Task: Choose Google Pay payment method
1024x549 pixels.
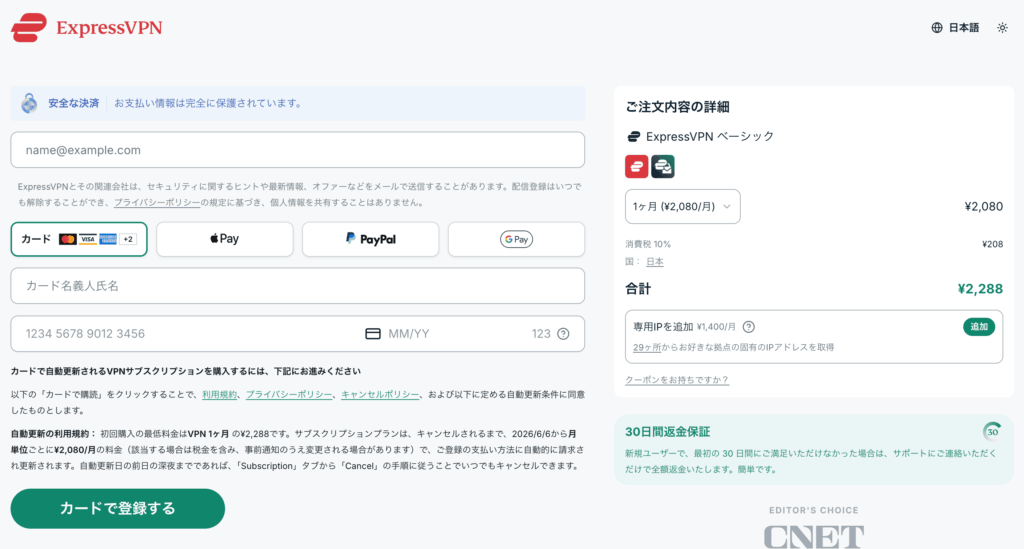Action: [517, 239]
